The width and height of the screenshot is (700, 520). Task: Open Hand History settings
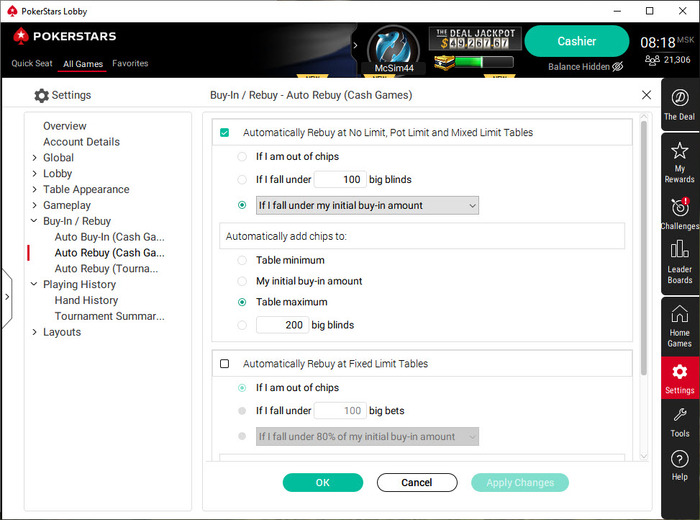point(86,300)
